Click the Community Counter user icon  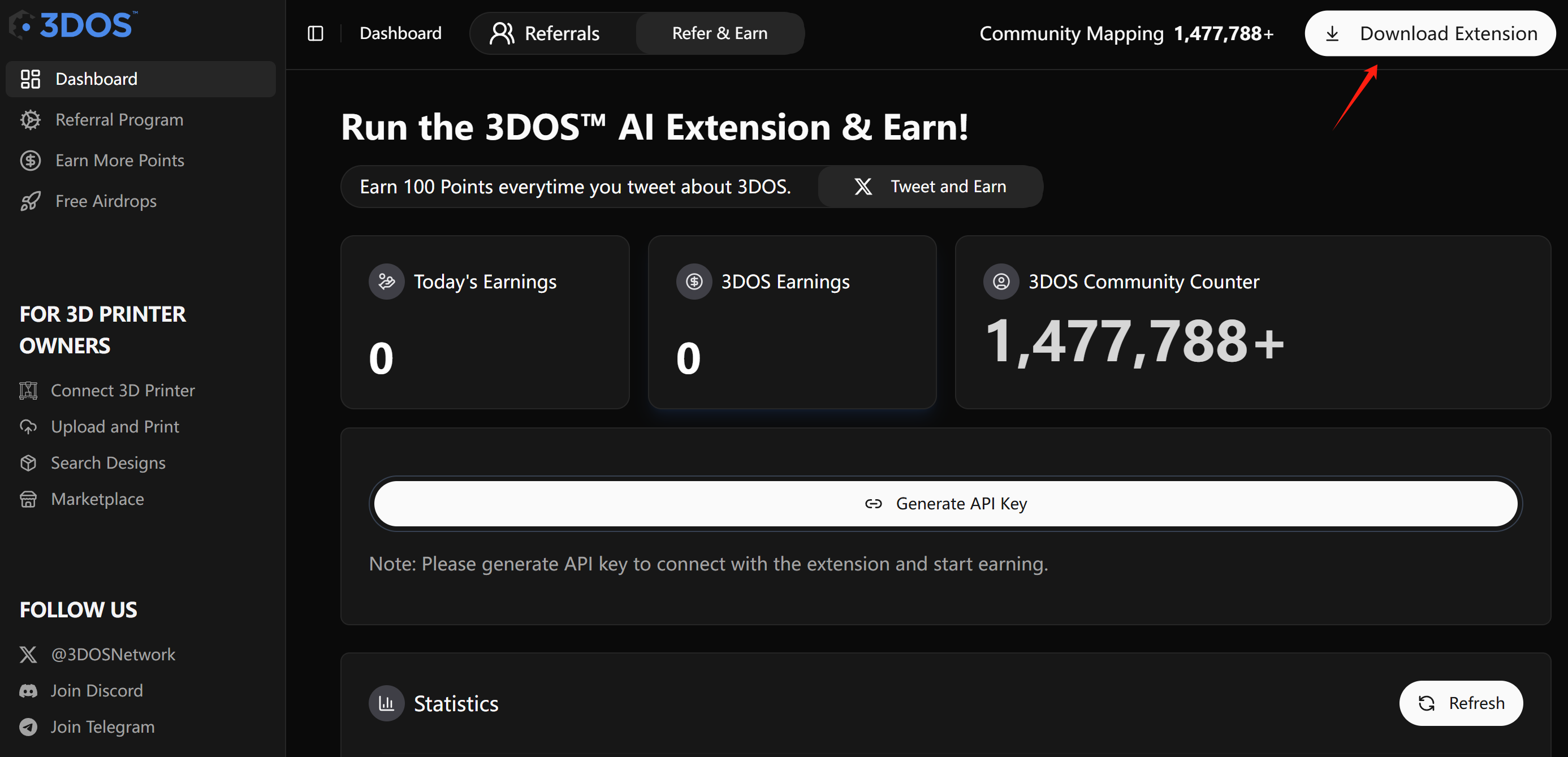1001,282
